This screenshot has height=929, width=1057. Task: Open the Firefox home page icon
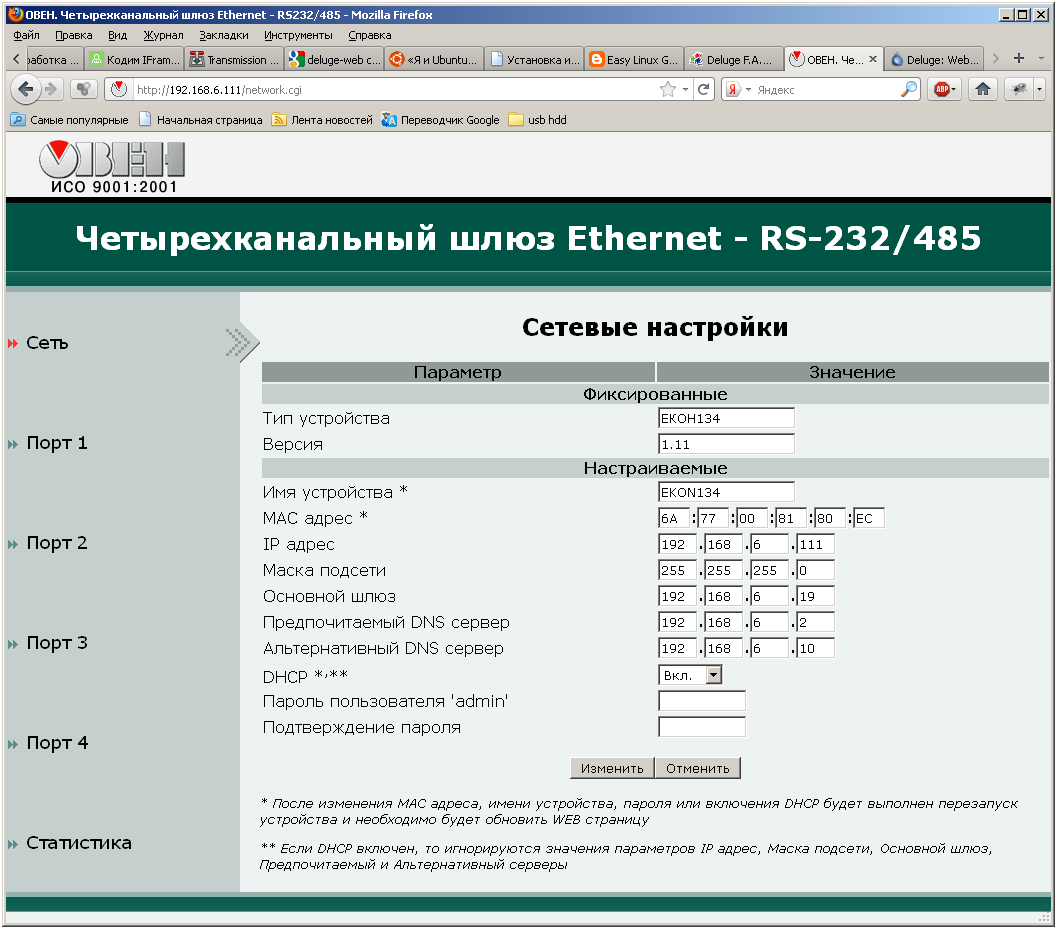982,89
